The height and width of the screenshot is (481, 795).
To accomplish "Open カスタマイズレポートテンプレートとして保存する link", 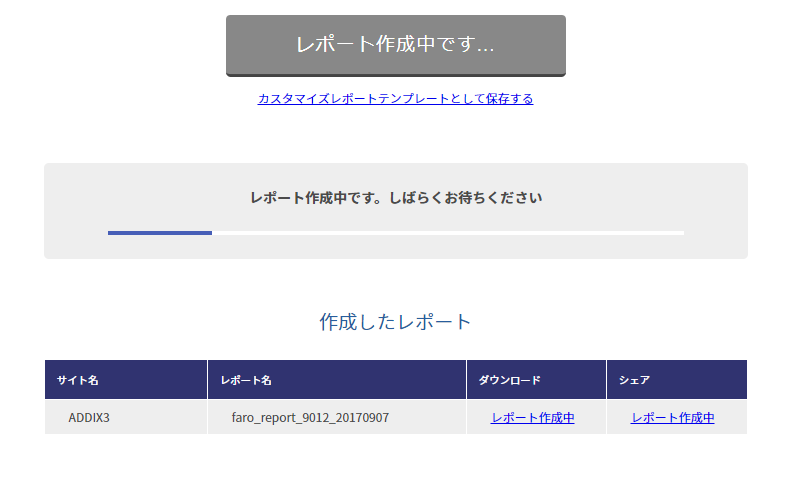I will [395, 98].
